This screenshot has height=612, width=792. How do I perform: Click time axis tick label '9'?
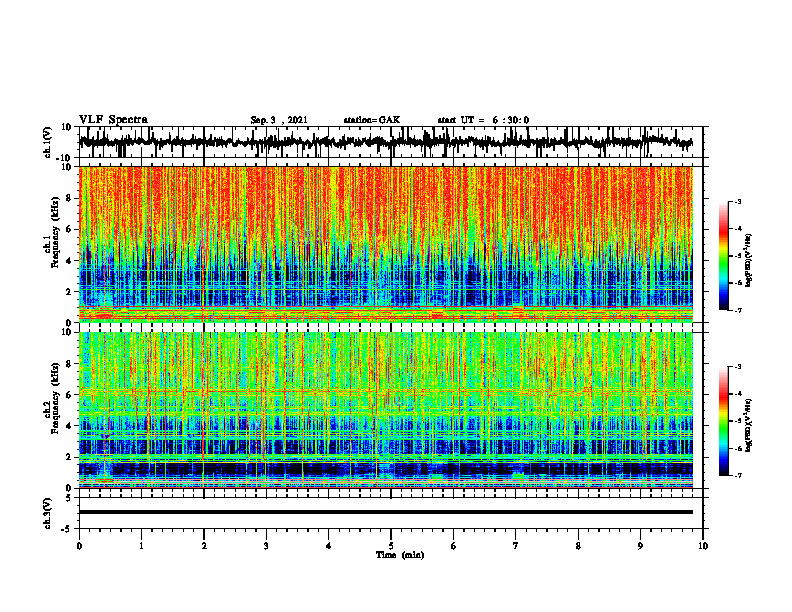pyautogui.click(x=640, y=546)
